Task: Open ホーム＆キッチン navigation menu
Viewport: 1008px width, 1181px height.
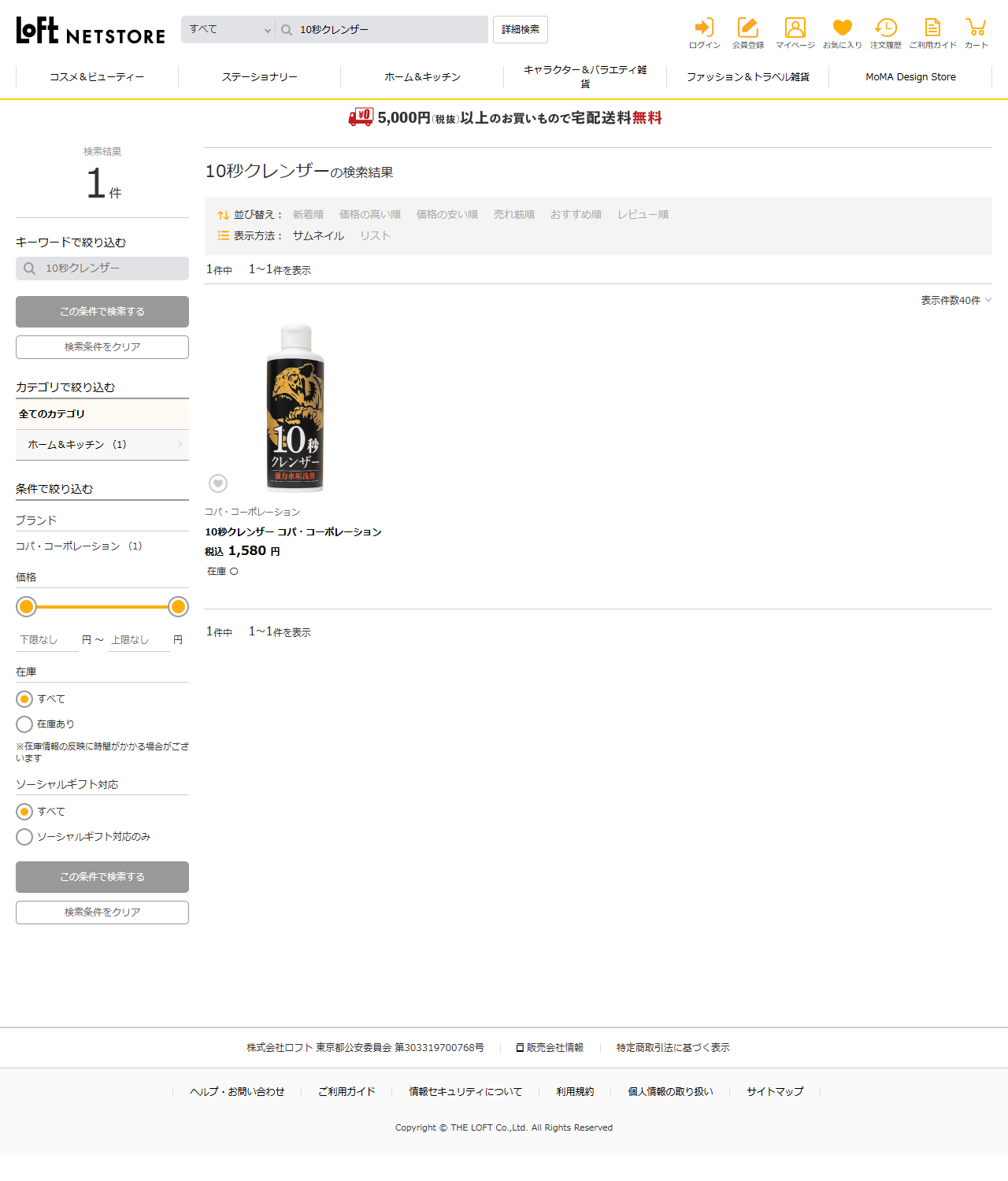Action: 422,77
